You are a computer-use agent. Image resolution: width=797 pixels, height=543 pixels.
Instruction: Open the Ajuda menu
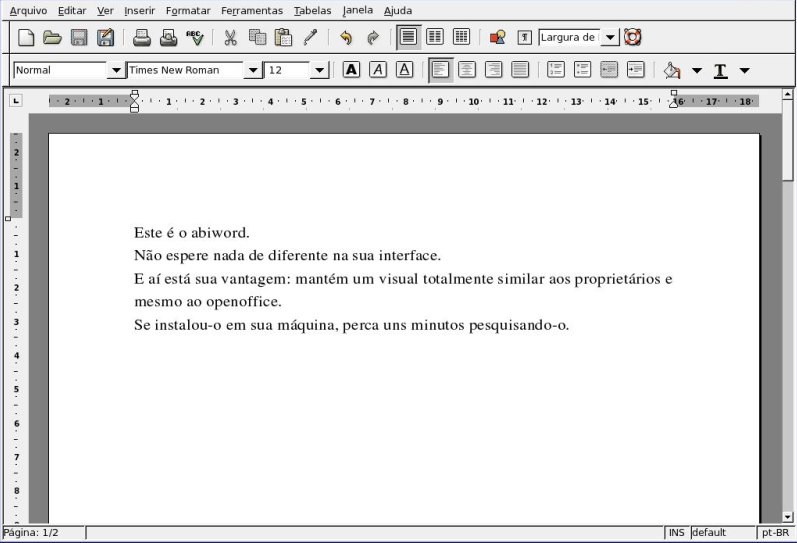(397, 10)
